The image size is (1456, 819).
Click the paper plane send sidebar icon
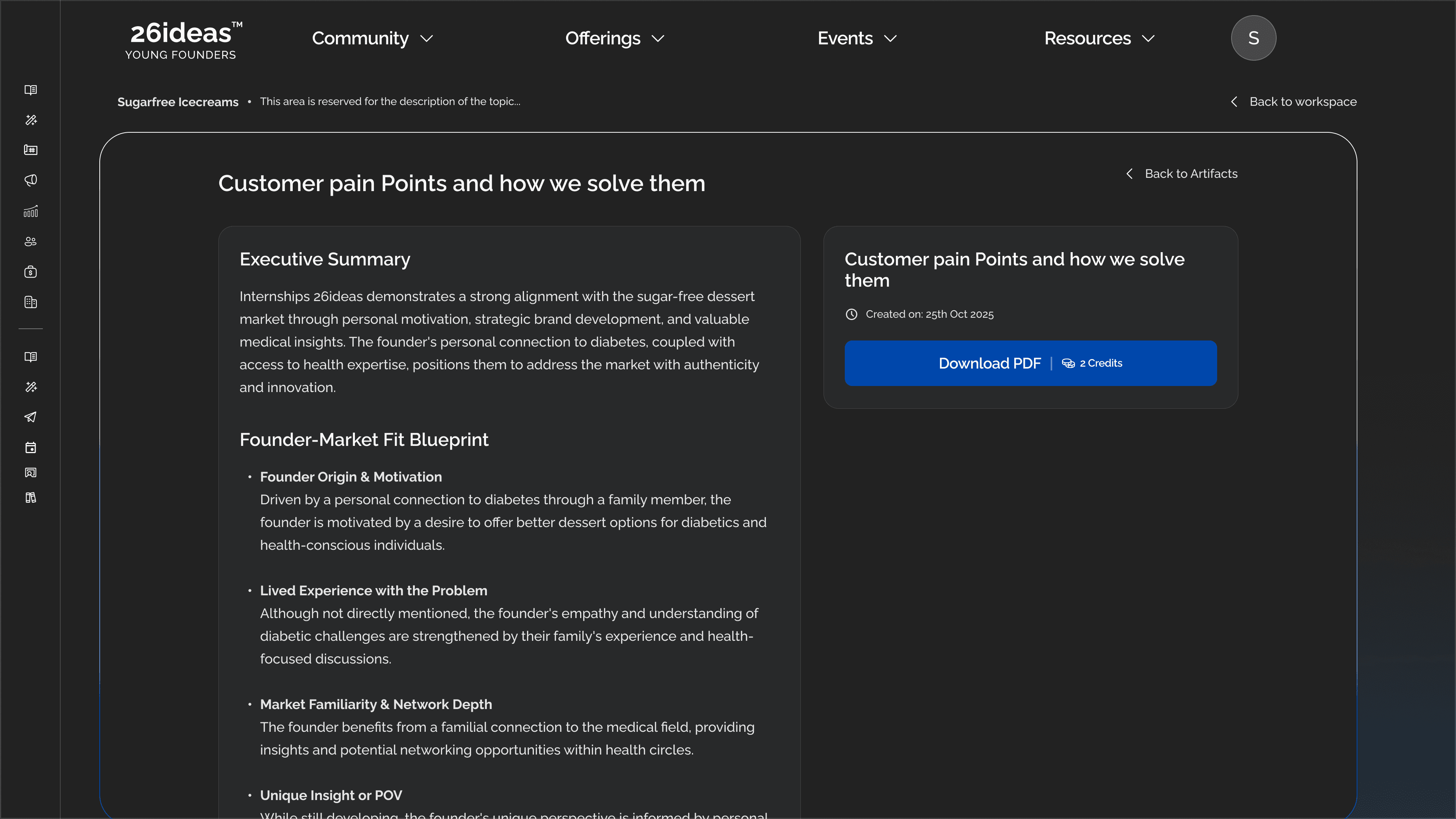click(30, 417)
